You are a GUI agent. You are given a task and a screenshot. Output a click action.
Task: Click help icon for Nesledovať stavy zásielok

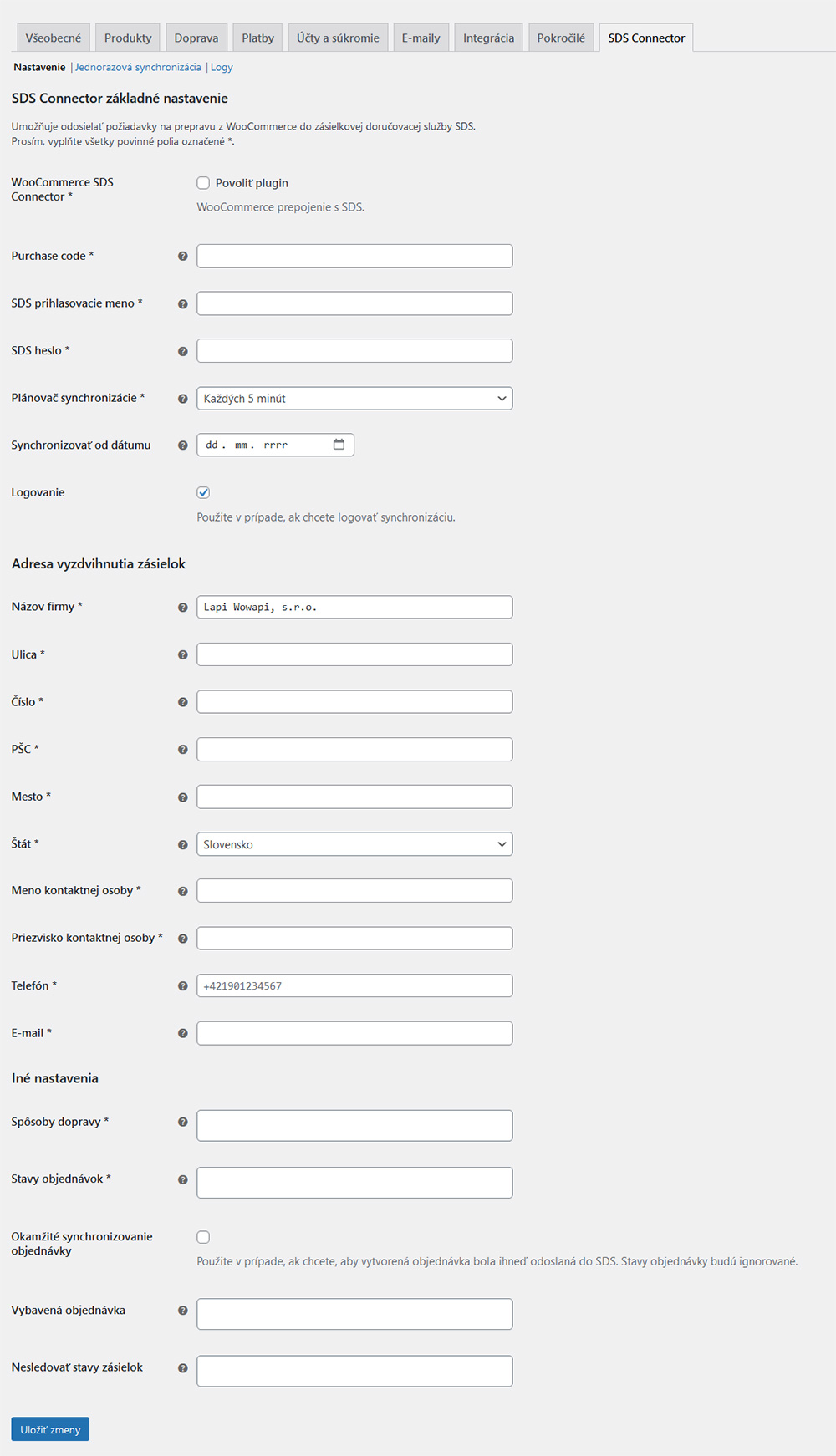click(x=183, y=1368)
